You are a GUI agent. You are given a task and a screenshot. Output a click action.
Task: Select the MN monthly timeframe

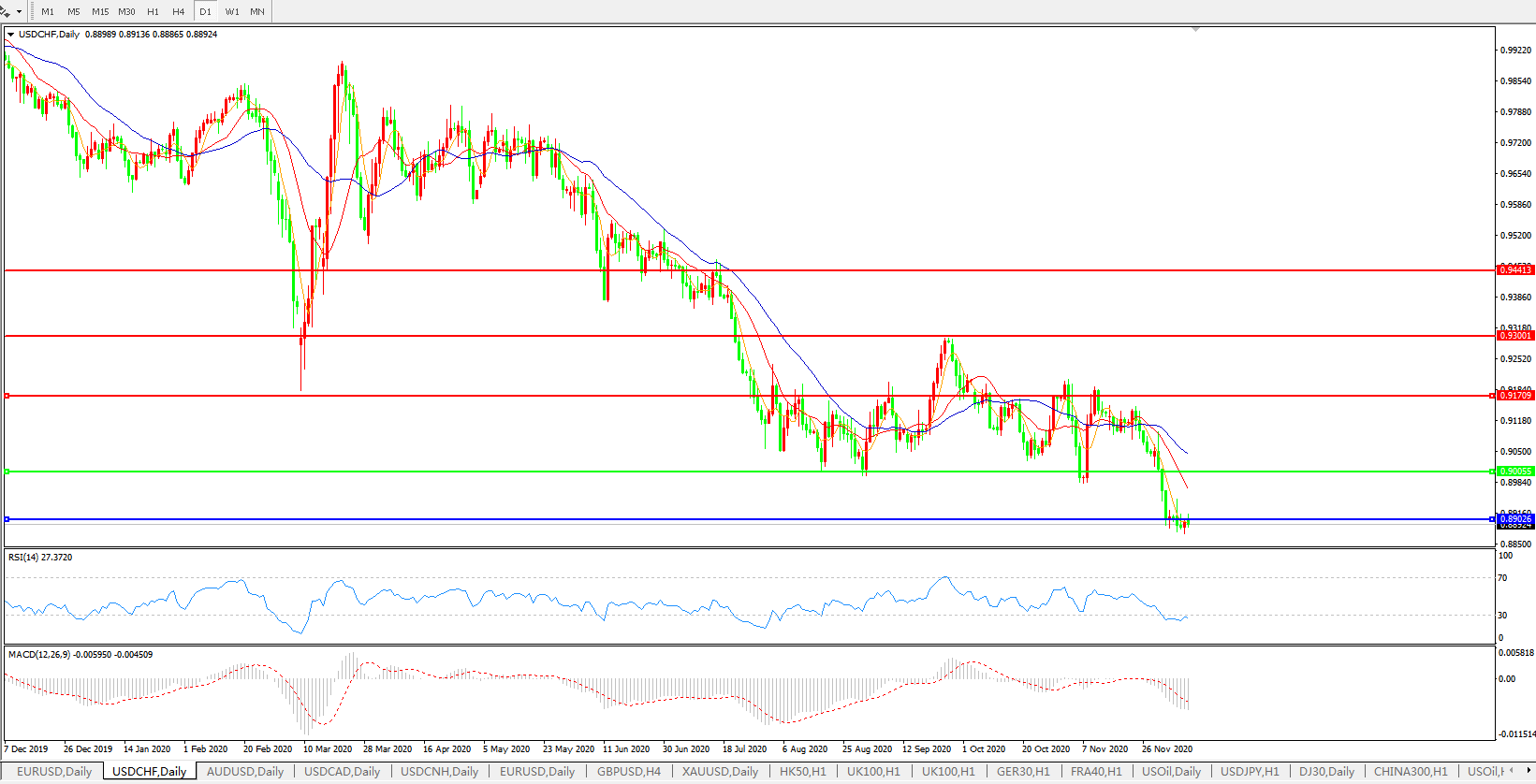tap(257, 12)
